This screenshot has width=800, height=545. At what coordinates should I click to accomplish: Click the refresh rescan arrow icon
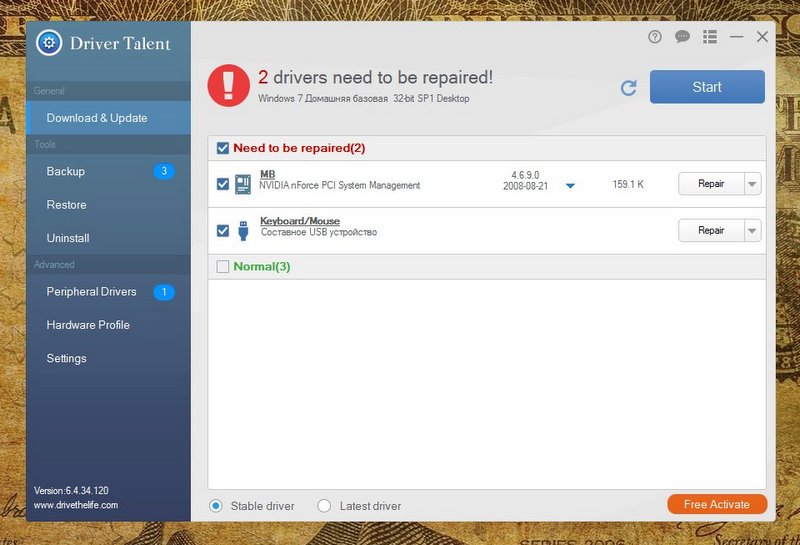point(629,88)
